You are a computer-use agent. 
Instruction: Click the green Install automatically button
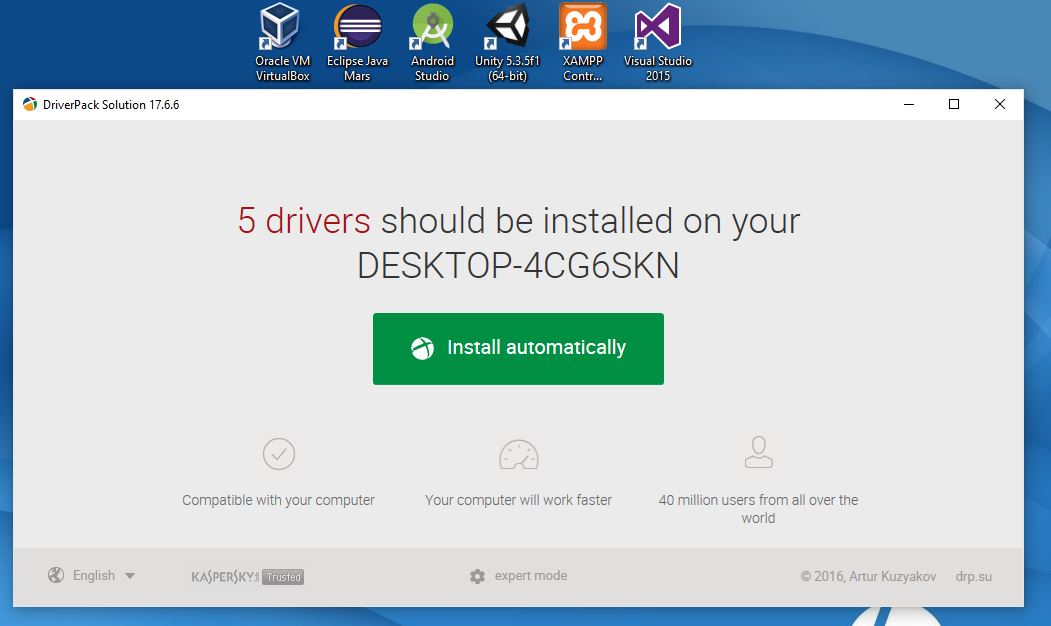coord(518,349)
